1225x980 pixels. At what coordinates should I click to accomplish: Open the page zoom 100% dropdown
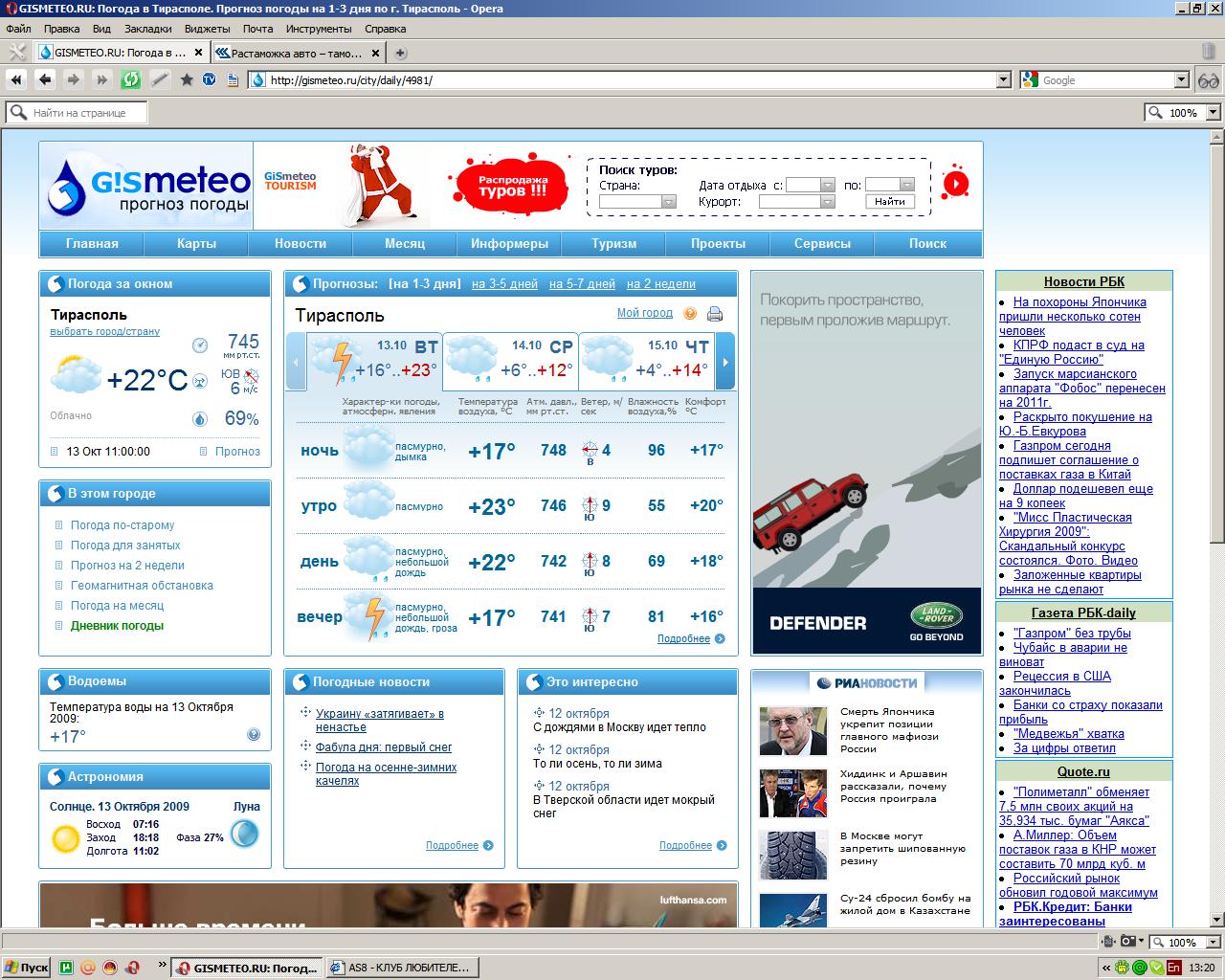pyautogui.click(x=1214, y=113)
